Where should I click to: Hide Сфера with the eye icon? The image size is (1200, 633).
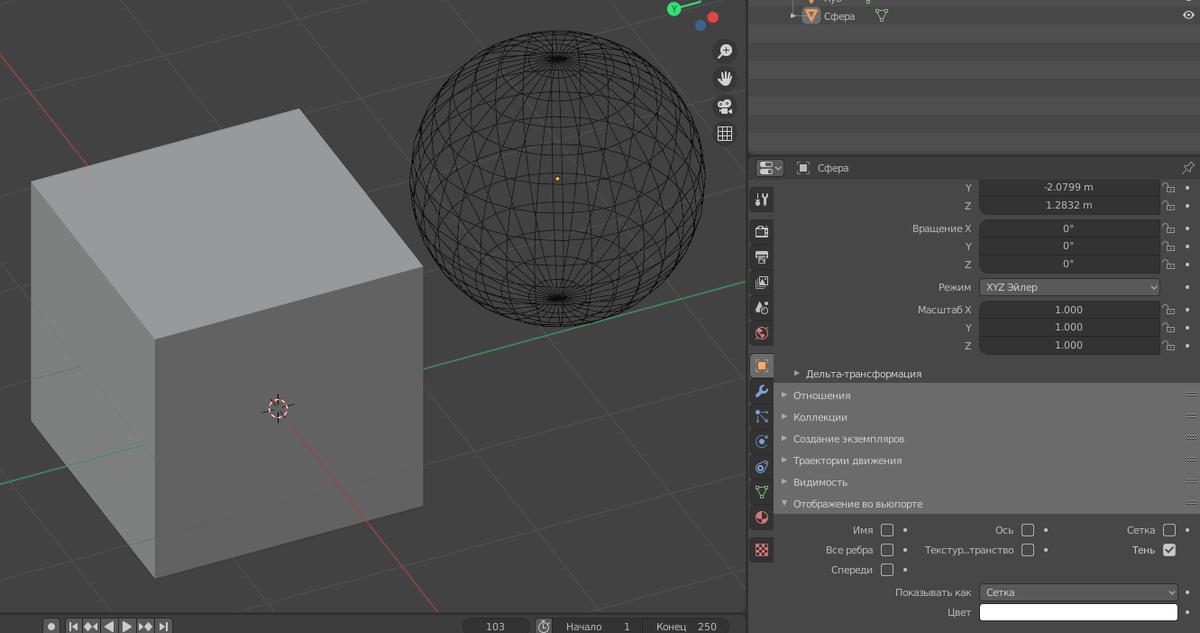tap(1188, 16)
